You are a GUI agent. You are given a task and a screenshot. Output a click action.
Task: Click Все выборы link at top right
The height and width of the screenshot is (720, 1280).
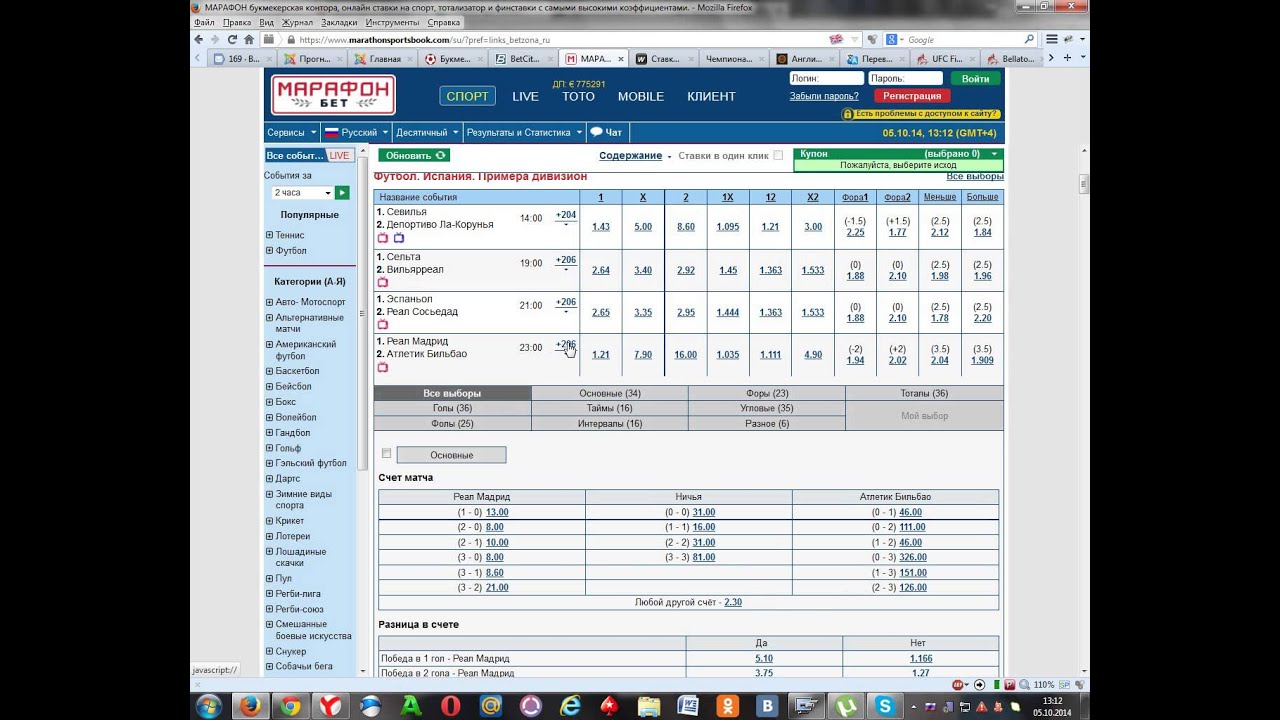(975, 176)
